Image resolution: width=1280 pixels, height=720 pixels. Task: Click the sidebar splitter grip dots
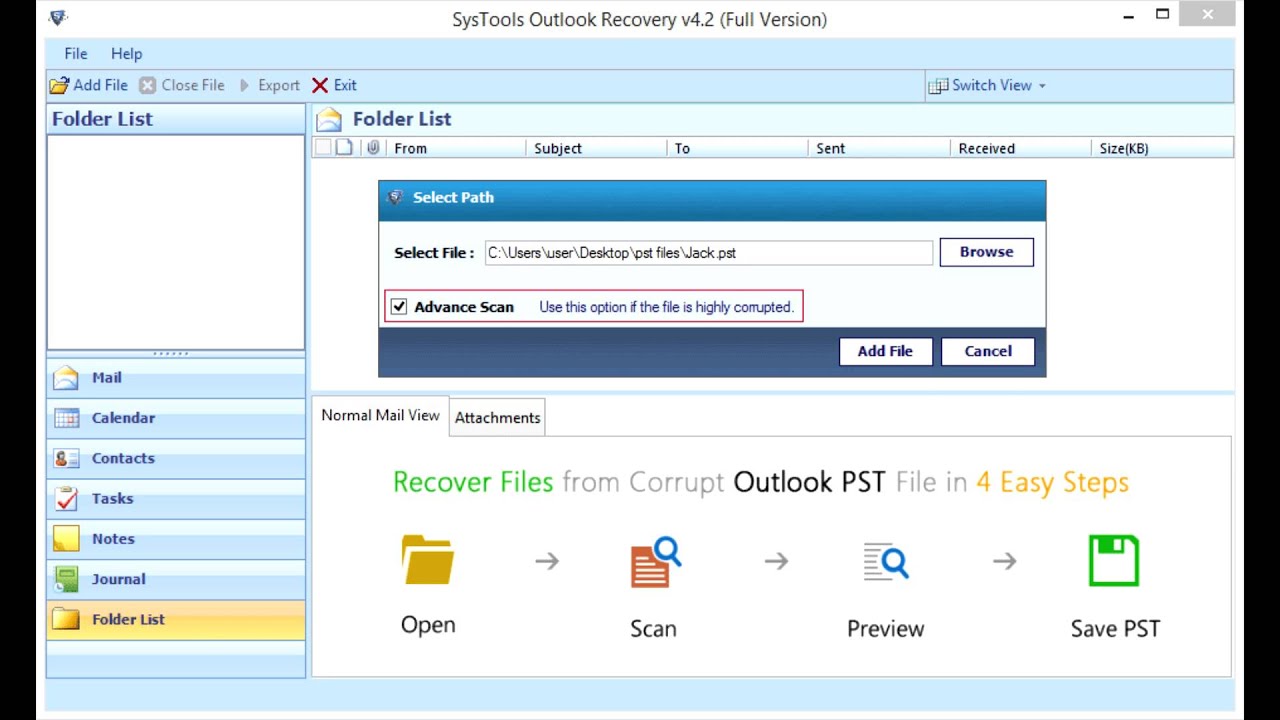coord(171,354)
